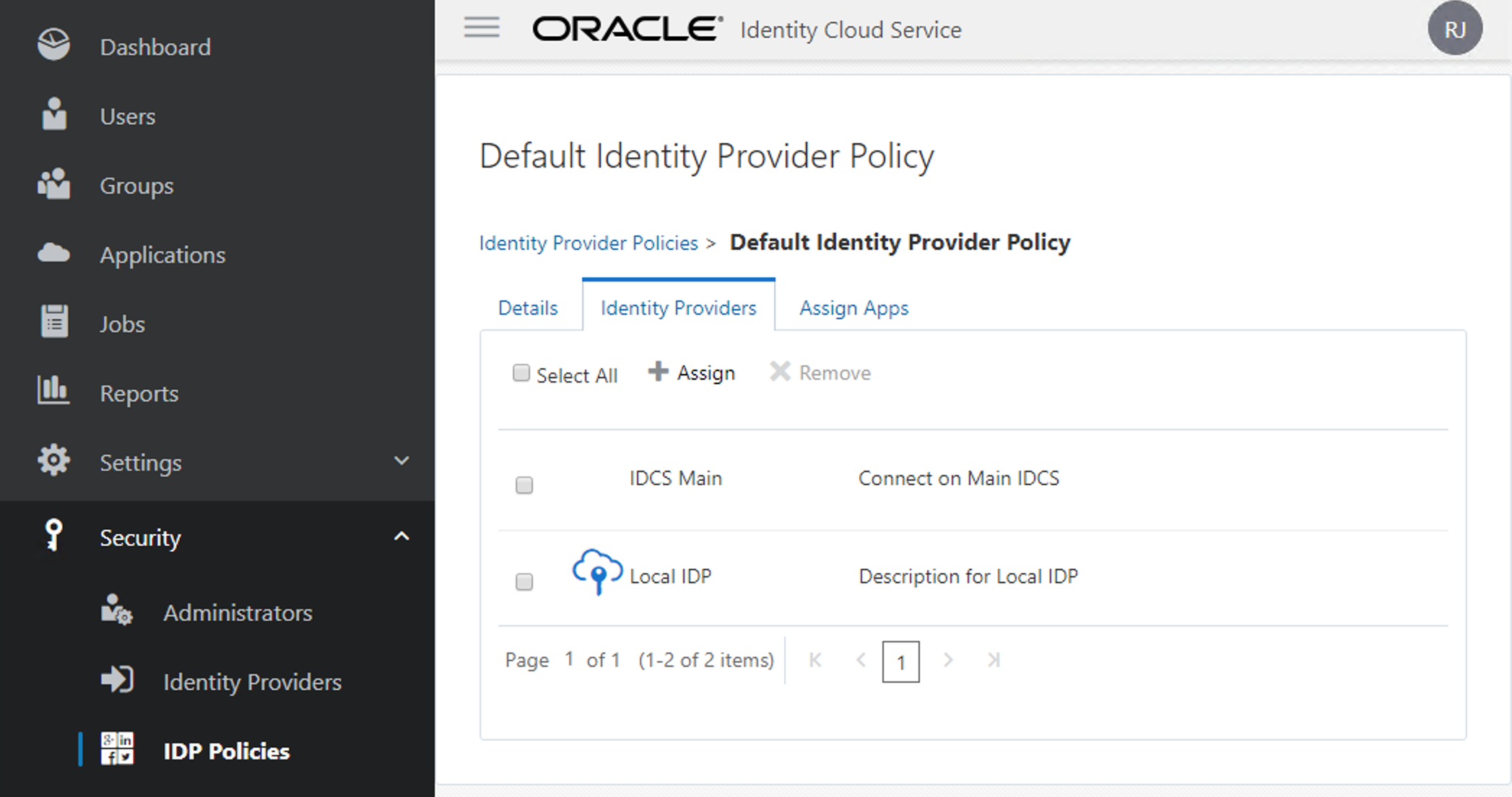Click the Applications cloud icon
Viewport: 1512px width, 797px height.
53,253
